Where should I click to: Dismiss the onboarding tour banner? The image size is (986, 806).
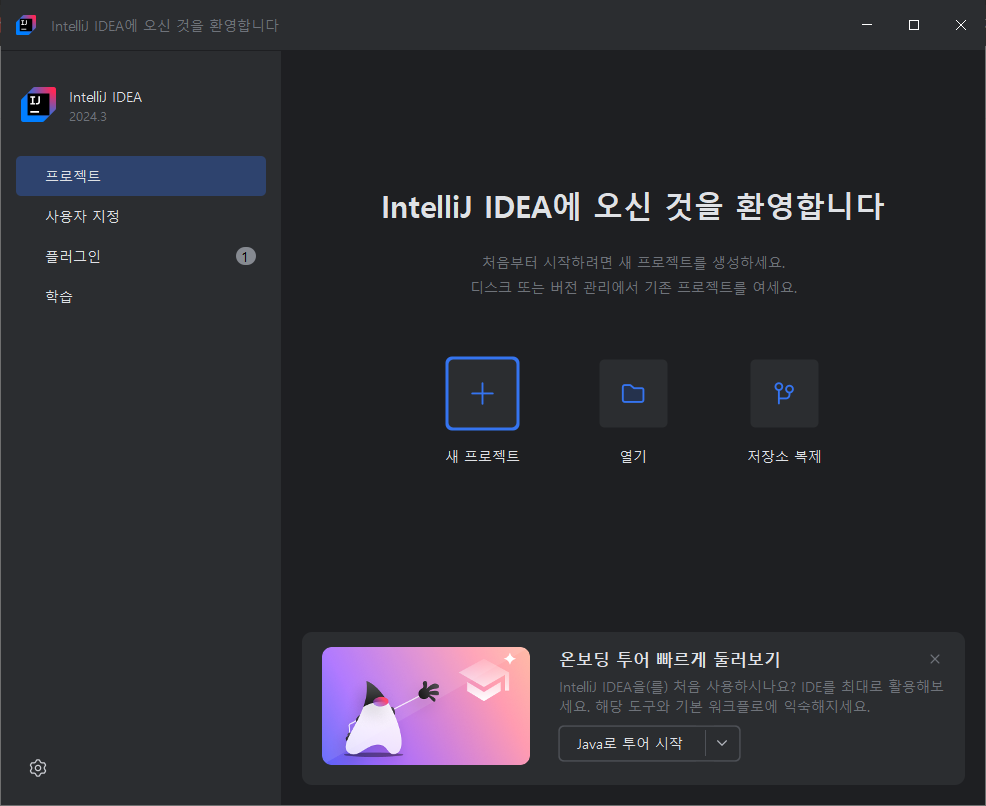(x=934, y=659)
